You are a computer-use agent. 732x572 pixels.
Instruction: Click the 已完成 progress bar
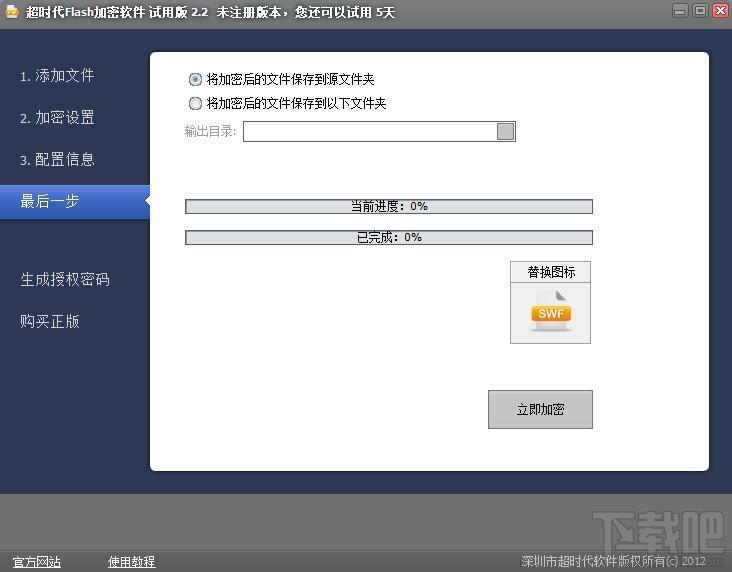389,237
